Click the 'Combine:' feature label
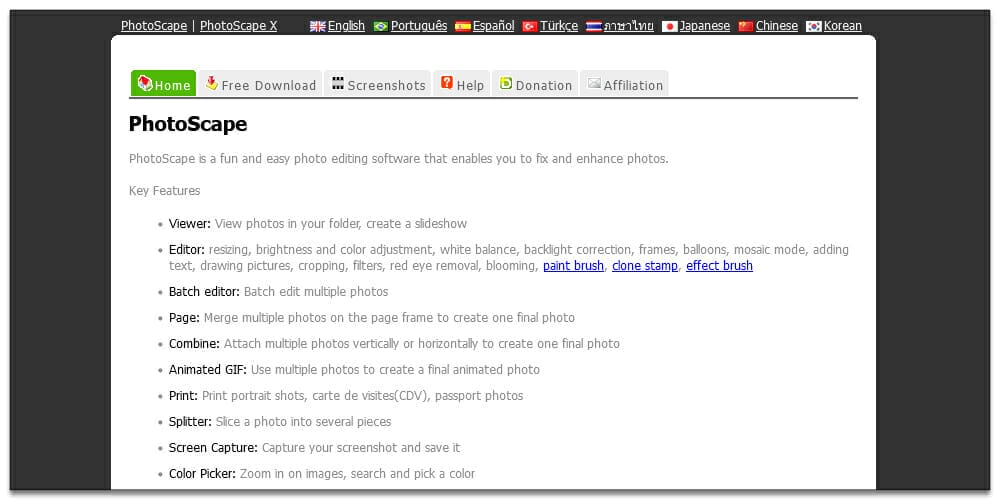 click(195, 344)
